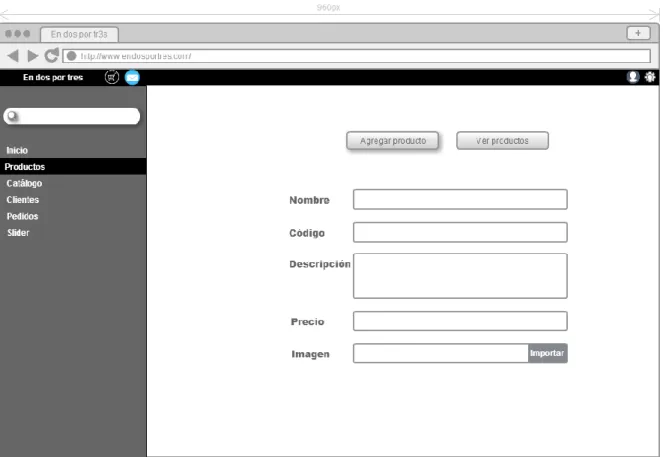
Task: Select the 'En dos por tr3s' browser tab
Action: click(x=79, y=34)
